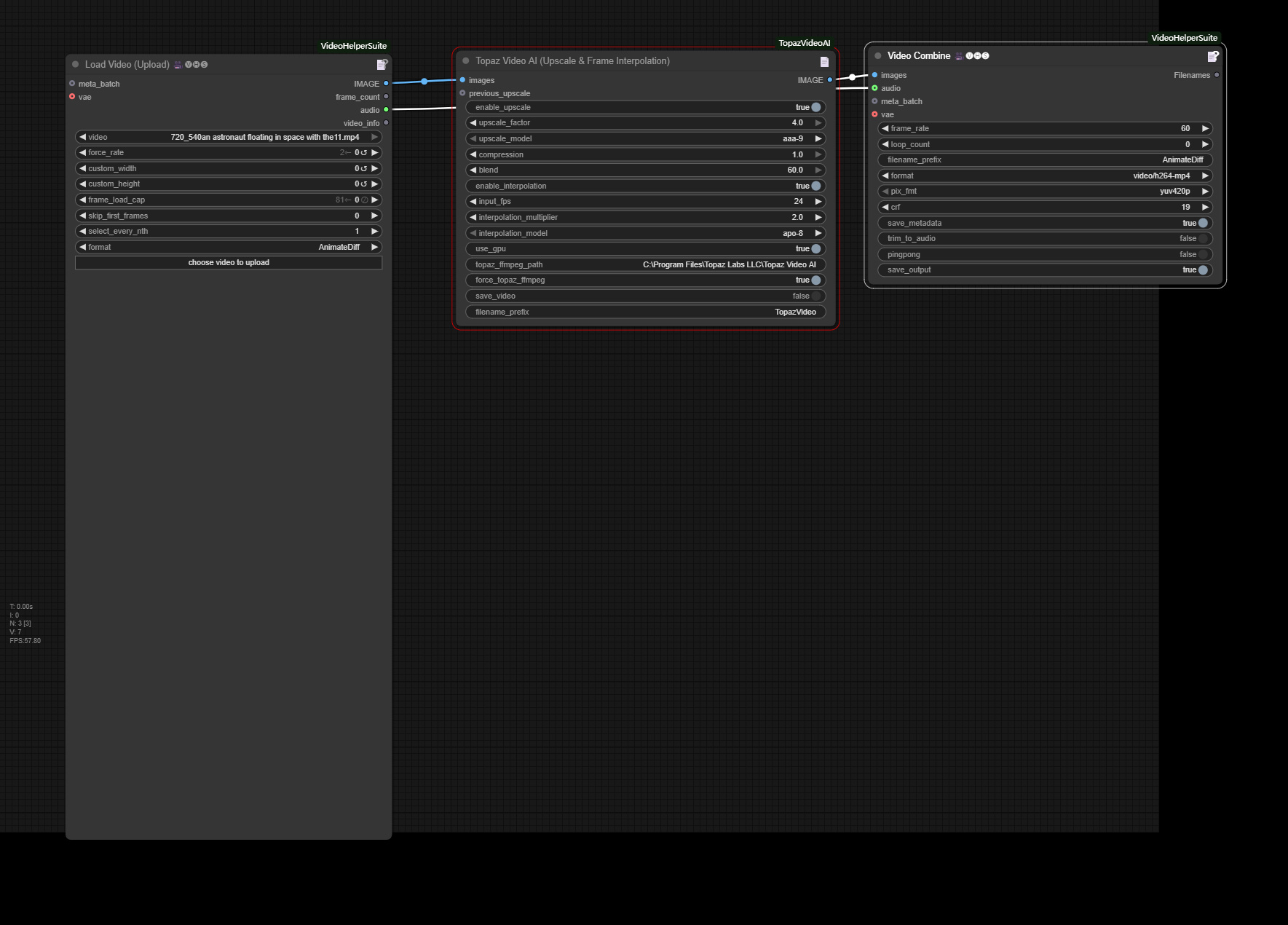Viewport: 1288px width, 925px height.
Task: Click the force_rate reset arrow in Load Video
Action: 363,152
